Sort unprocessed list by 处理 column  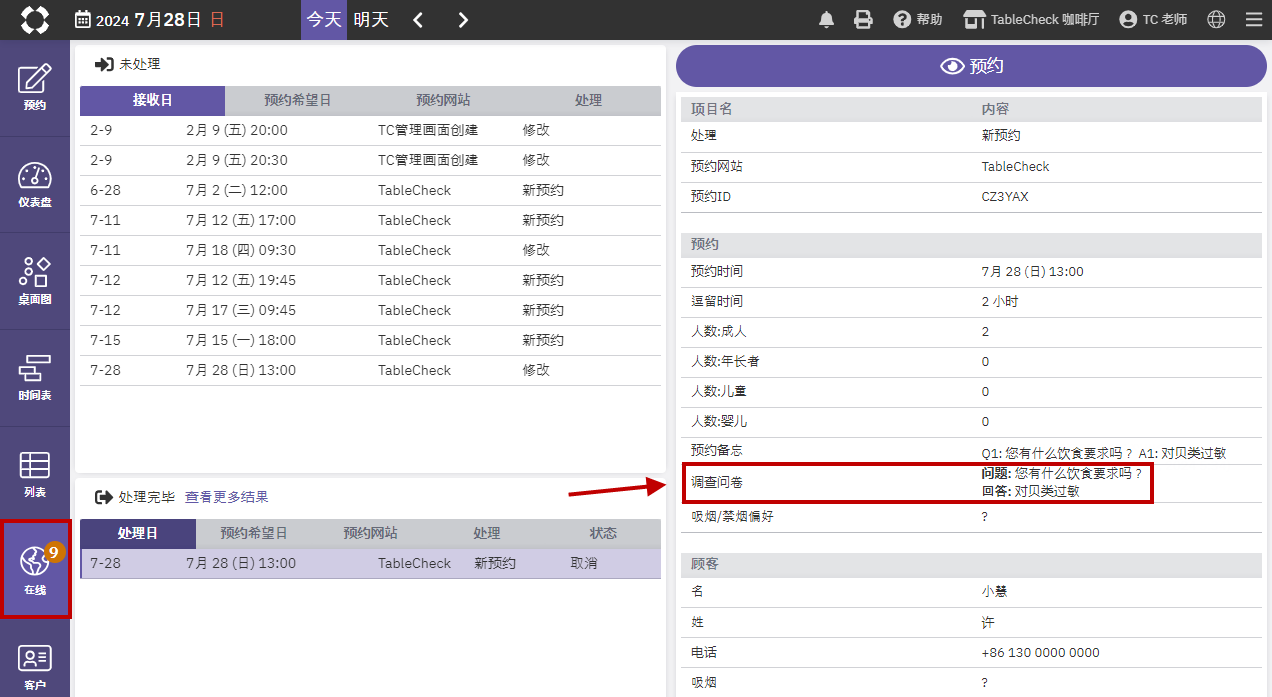coord(588,100)
